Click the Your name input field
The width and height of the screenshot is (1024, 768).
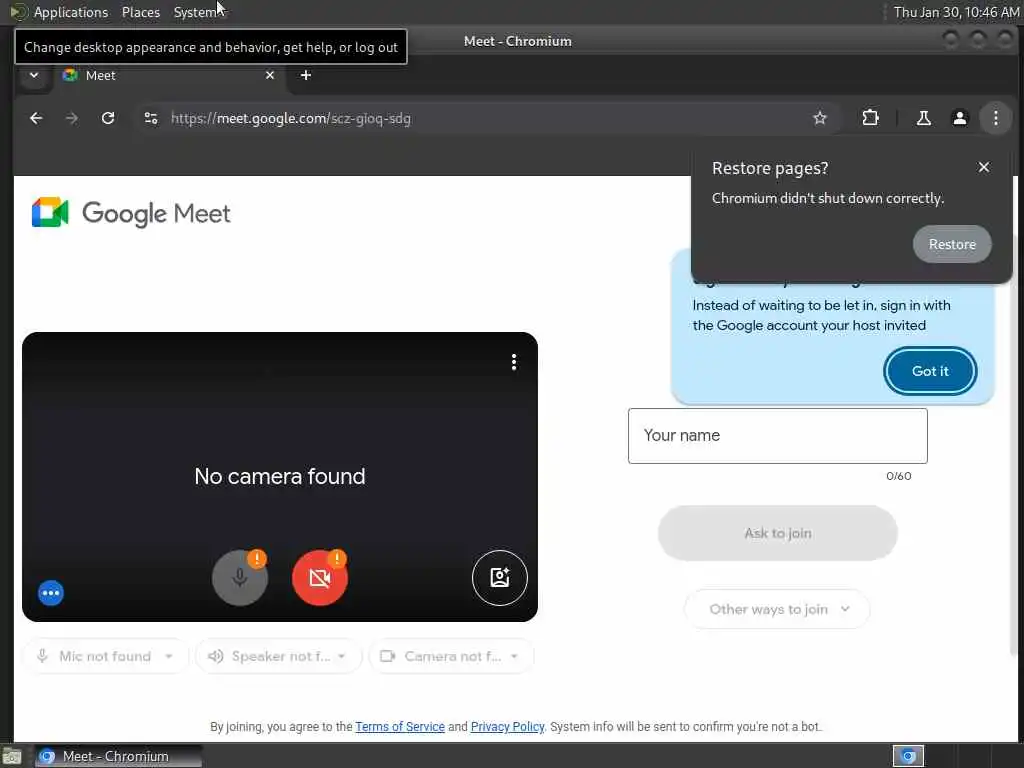(777, 436)
